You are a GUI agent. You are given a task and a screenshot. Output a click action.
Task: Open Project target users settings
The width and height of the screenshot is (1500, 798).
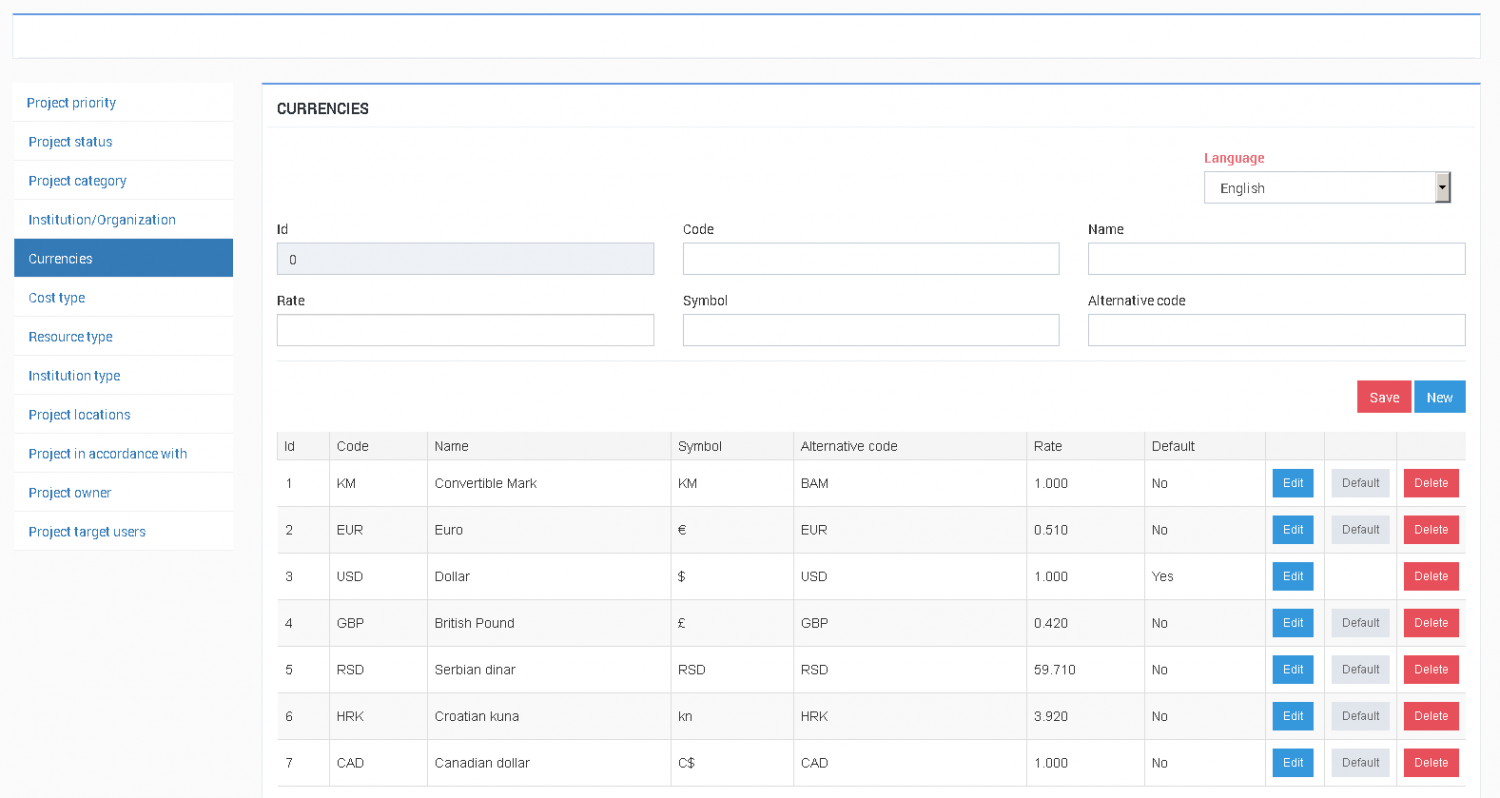tap(87, 531)
